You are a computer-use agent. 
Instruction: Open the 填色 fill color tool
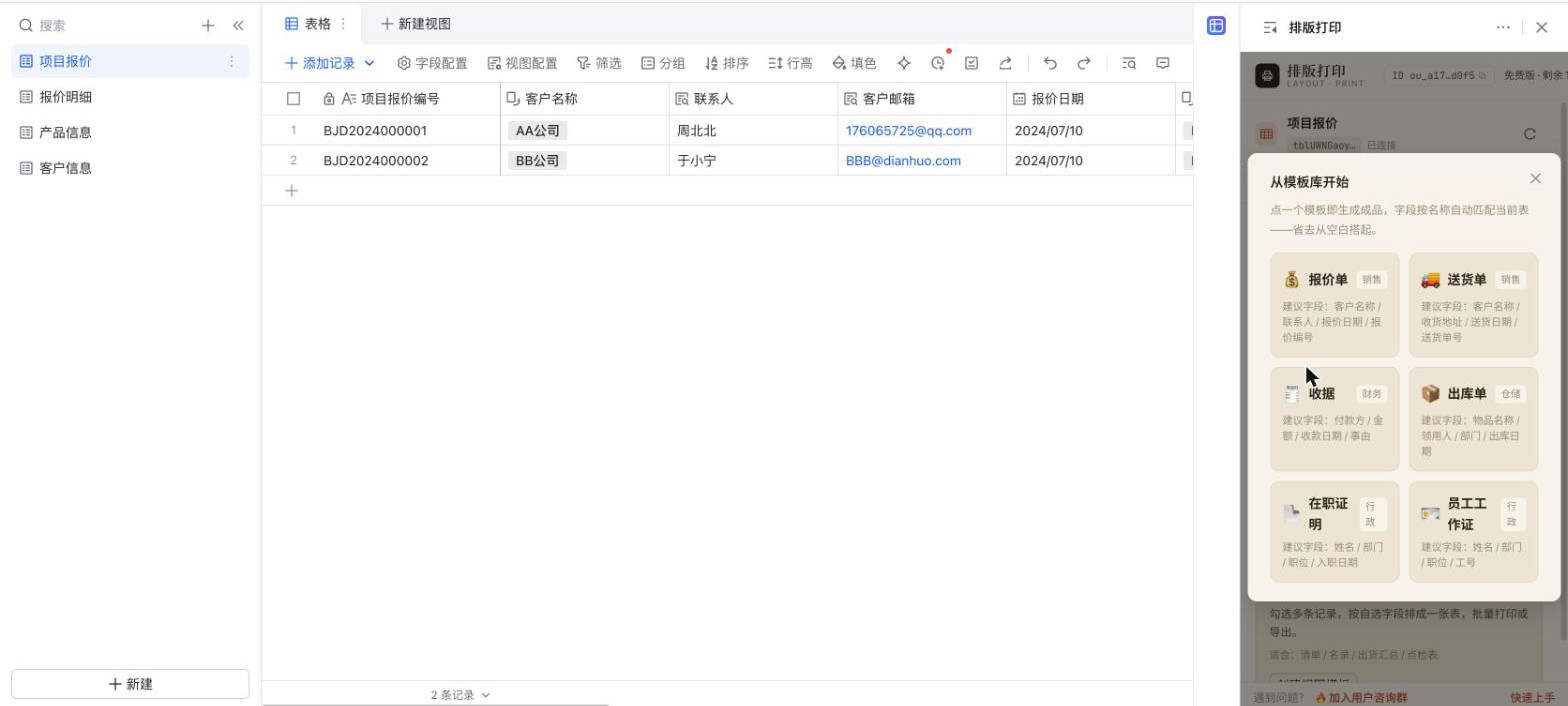(854, 63)
